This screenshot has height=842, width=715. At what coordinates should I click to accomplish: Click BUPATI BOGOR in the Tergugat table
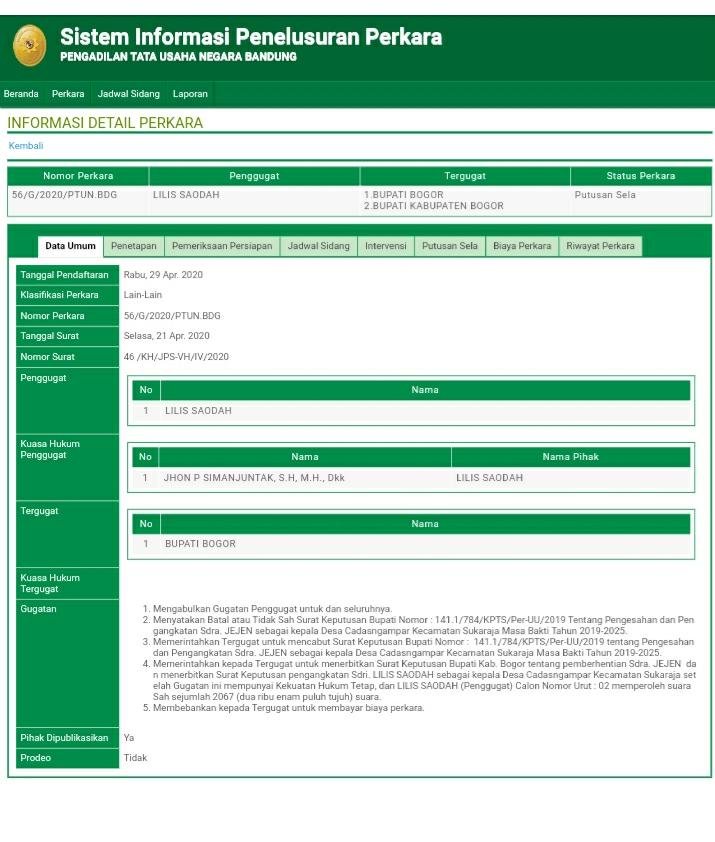200,544
